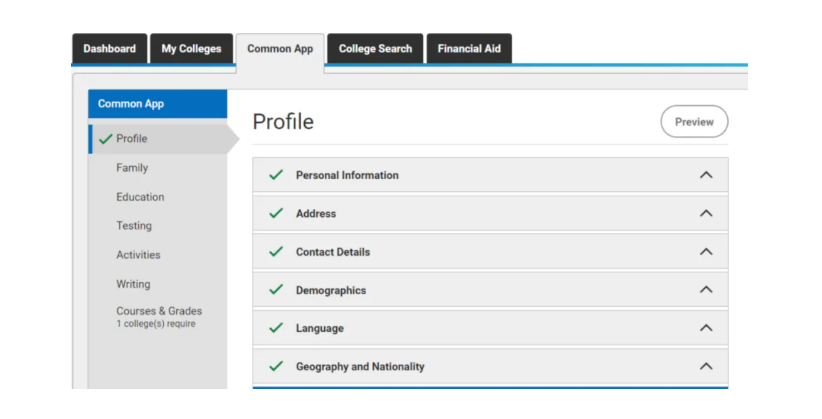Collapse the Address section chevron
The width and height of the screenshot is (822, 419).
click(706, 213)
